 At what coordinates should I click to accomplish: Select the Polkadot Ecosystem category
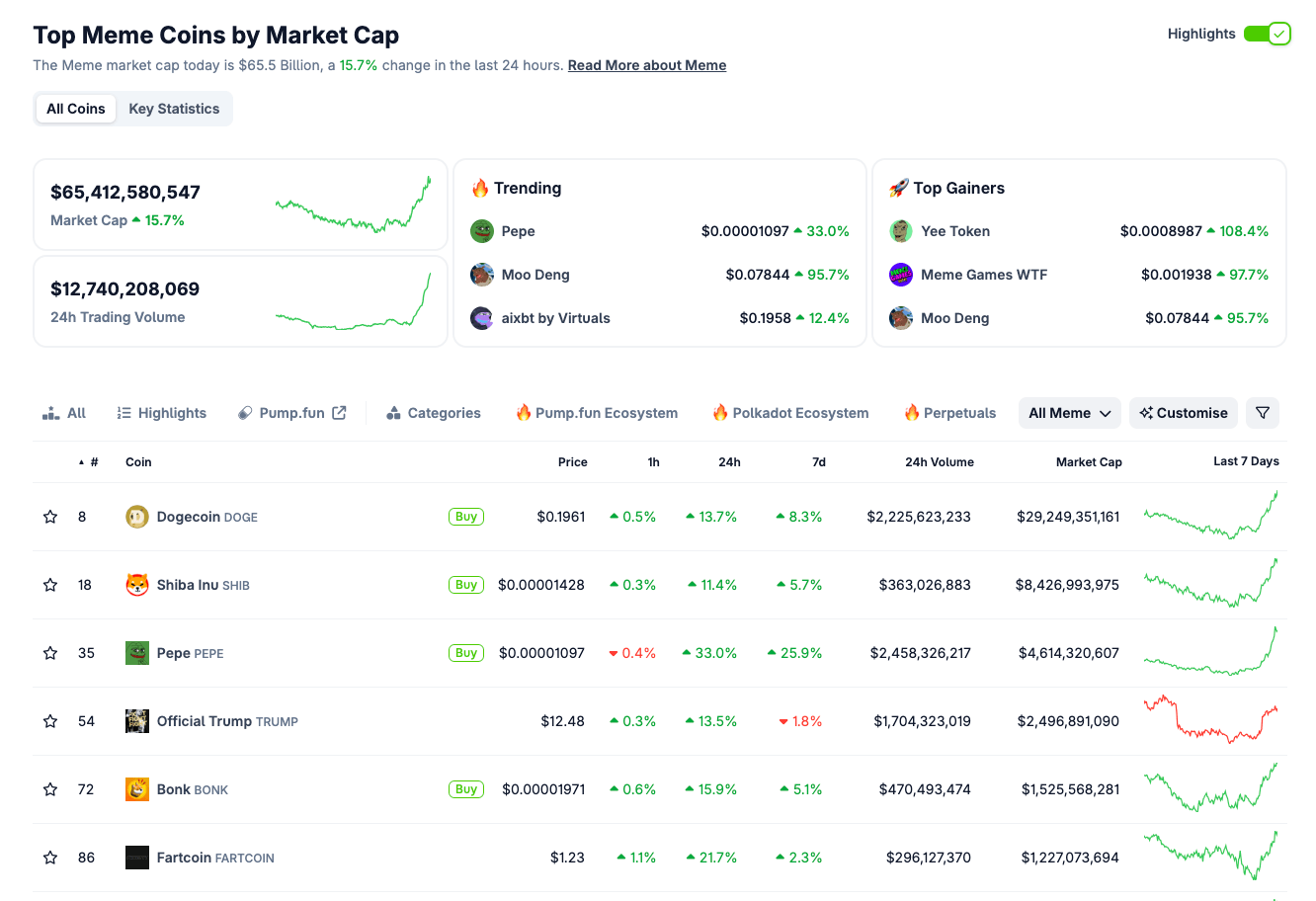[790, 413]
